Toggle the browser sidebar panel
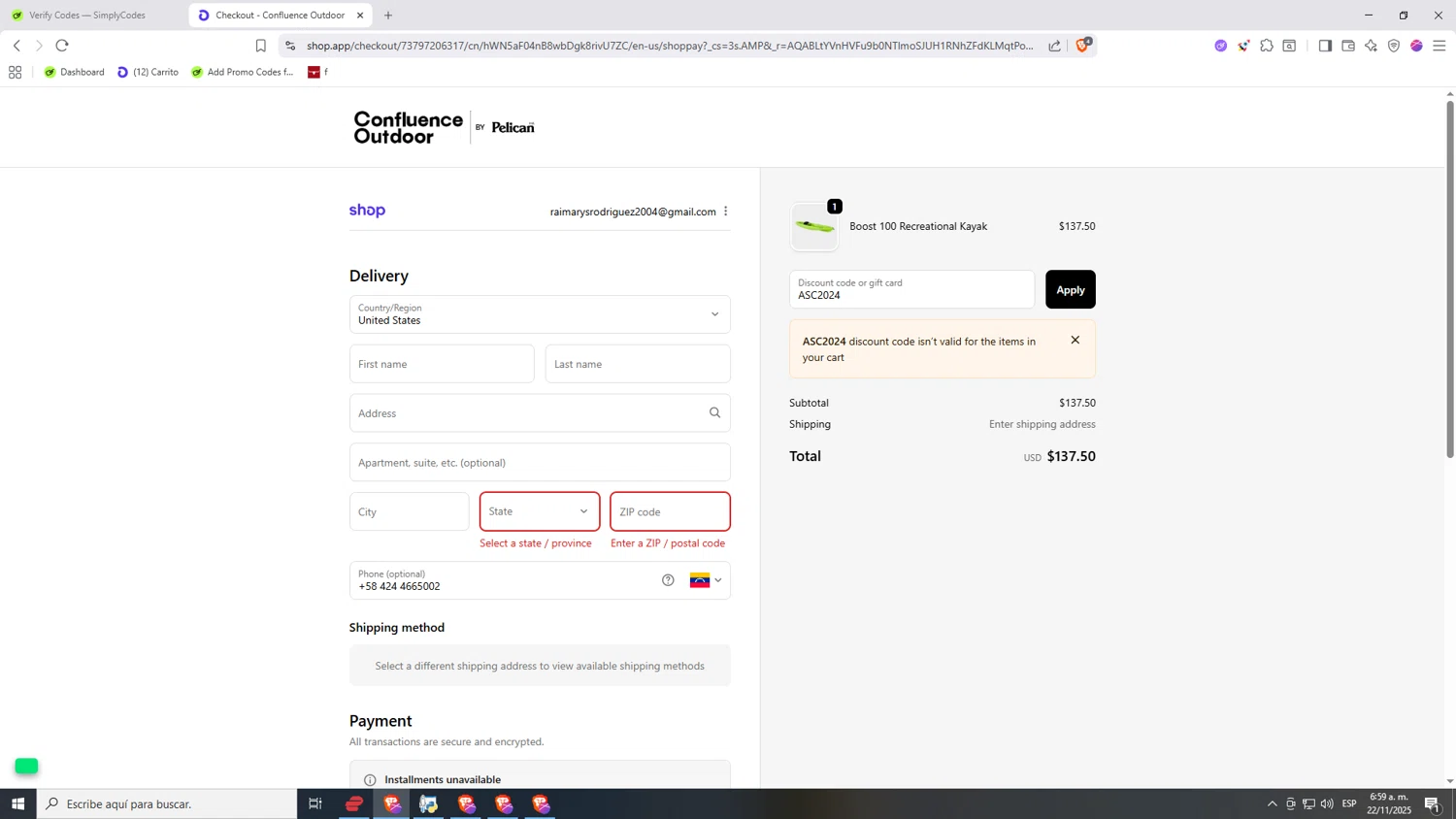Screen dimensions: 1456x819 pos(1325,46)
